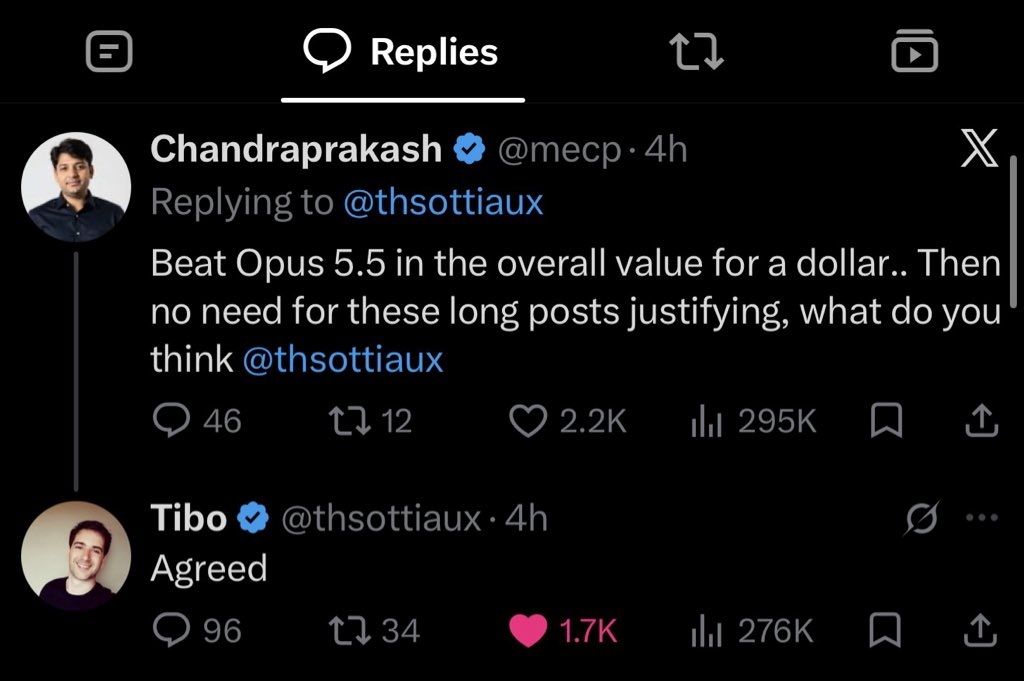Open Grok icon on Tibo's post
This screenshot has width=1024, height=681.
click(x=922, y=518)
